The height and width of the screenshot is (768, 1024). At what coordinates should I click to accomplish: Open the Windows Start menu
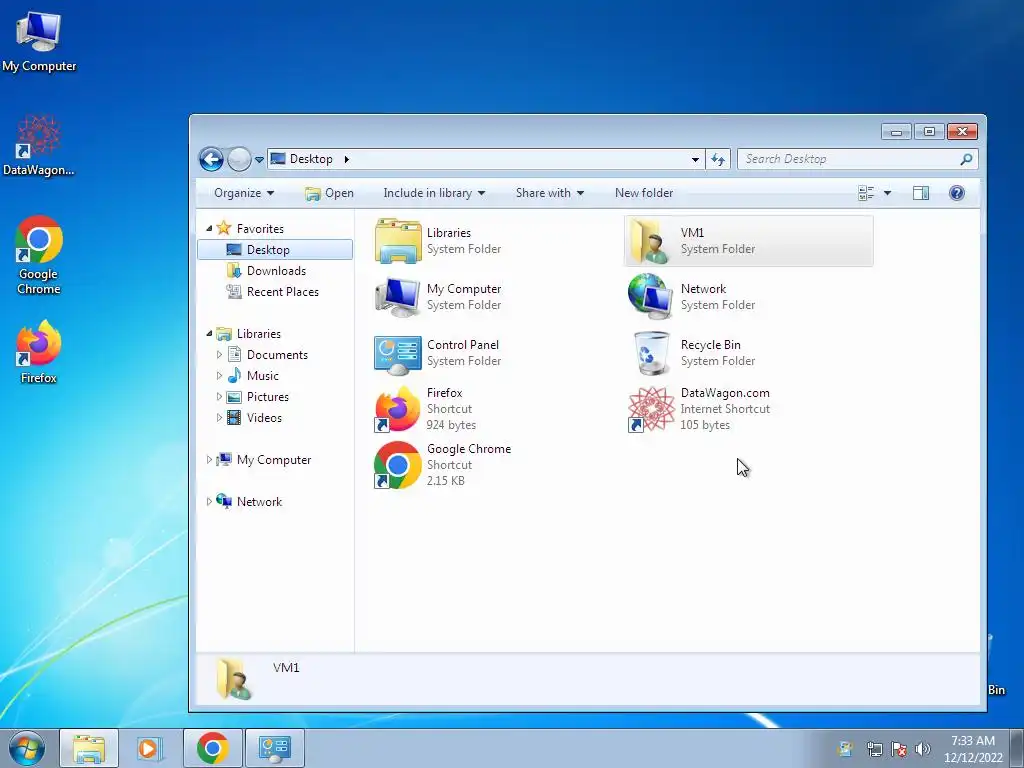point(27,748)
